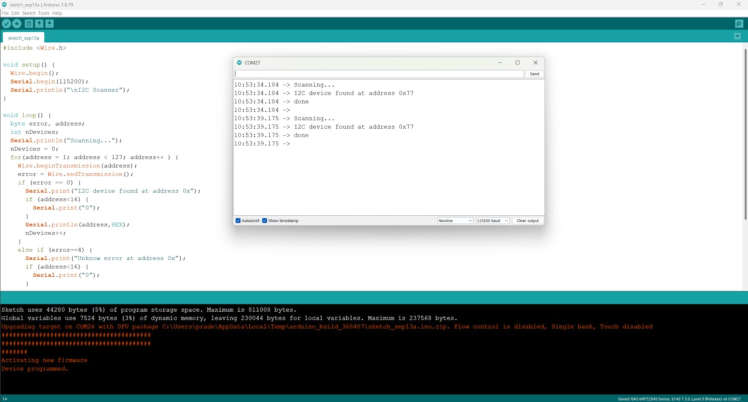Open Serial Monitor with magnifier icon
Image resolution: width=748 pixels, height=402 pixels.
pos(740,23)
